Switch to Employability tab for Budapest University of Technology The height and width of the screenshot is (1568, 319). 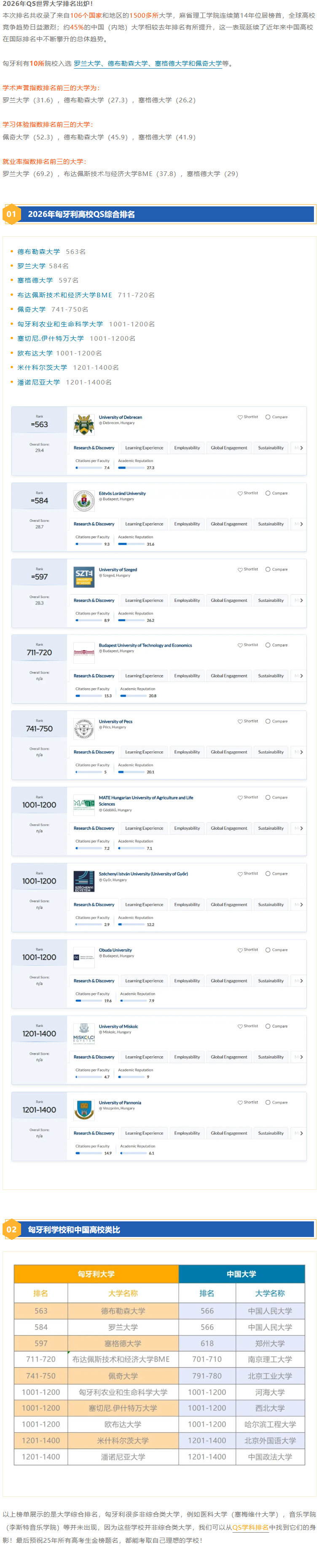[x=187, y=676]
